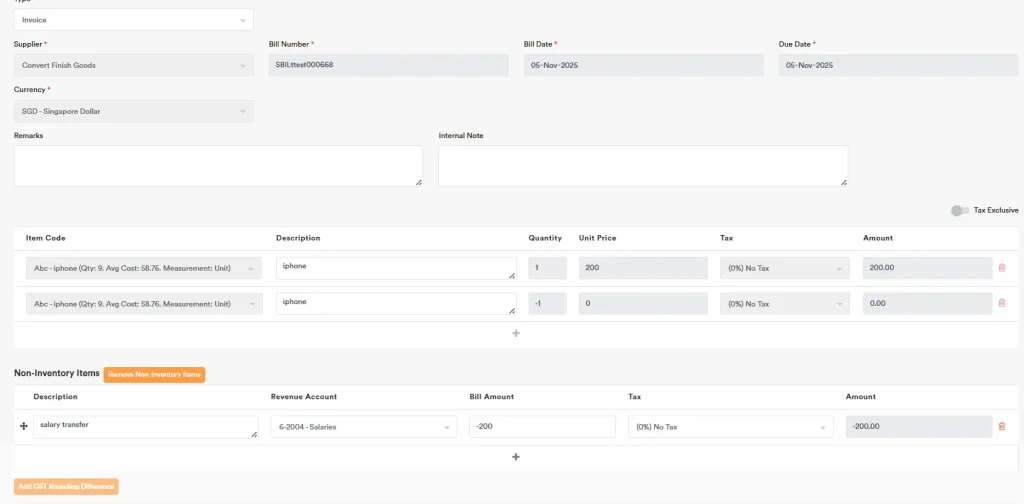Open the Type dropdown showing Invoice
This screenshot has width=1024, height=504.
(x=133, y=20)
